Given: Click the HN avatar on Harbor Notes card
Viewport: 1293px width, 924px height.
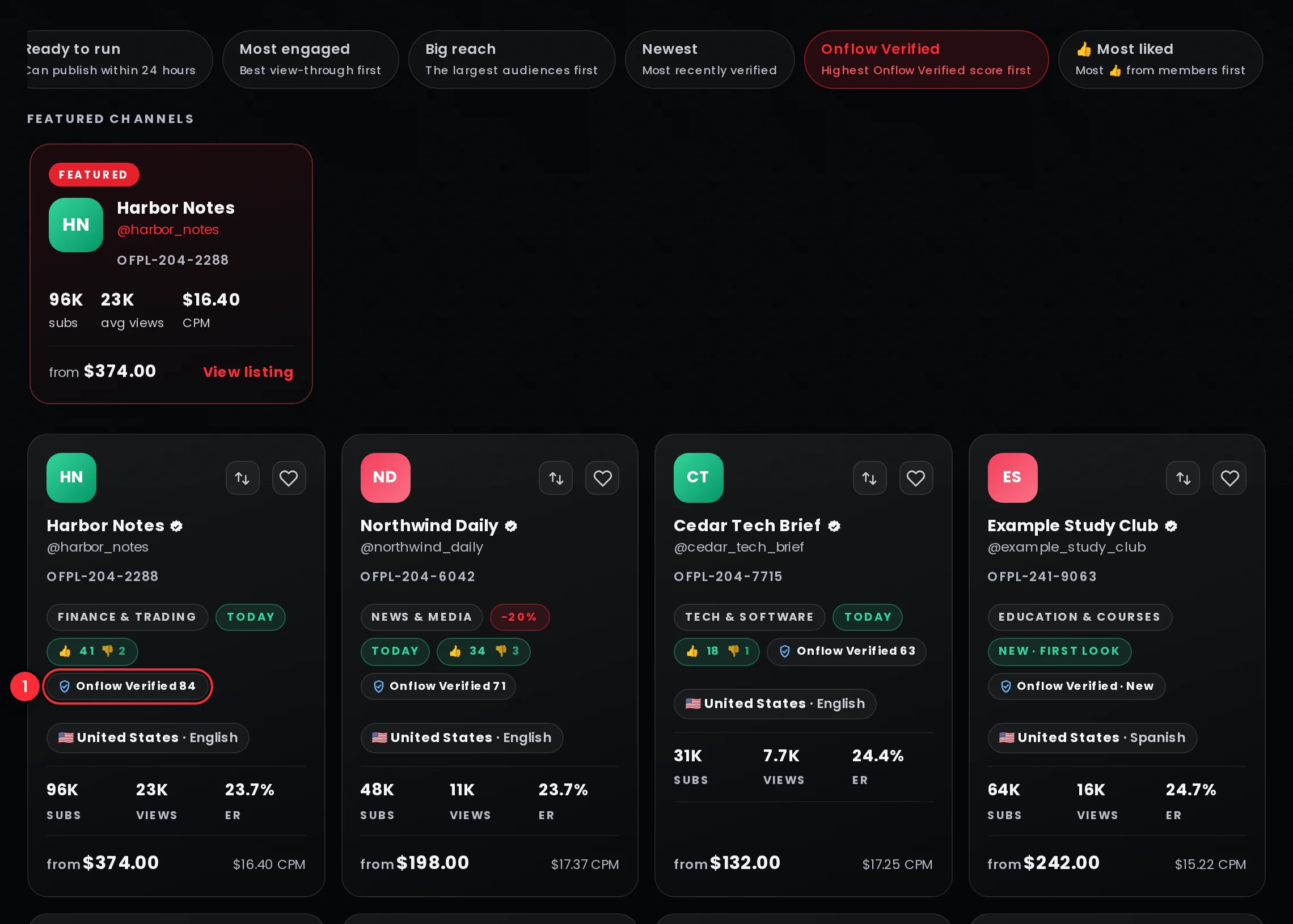Looking at the screenshot, I should 71,477.
